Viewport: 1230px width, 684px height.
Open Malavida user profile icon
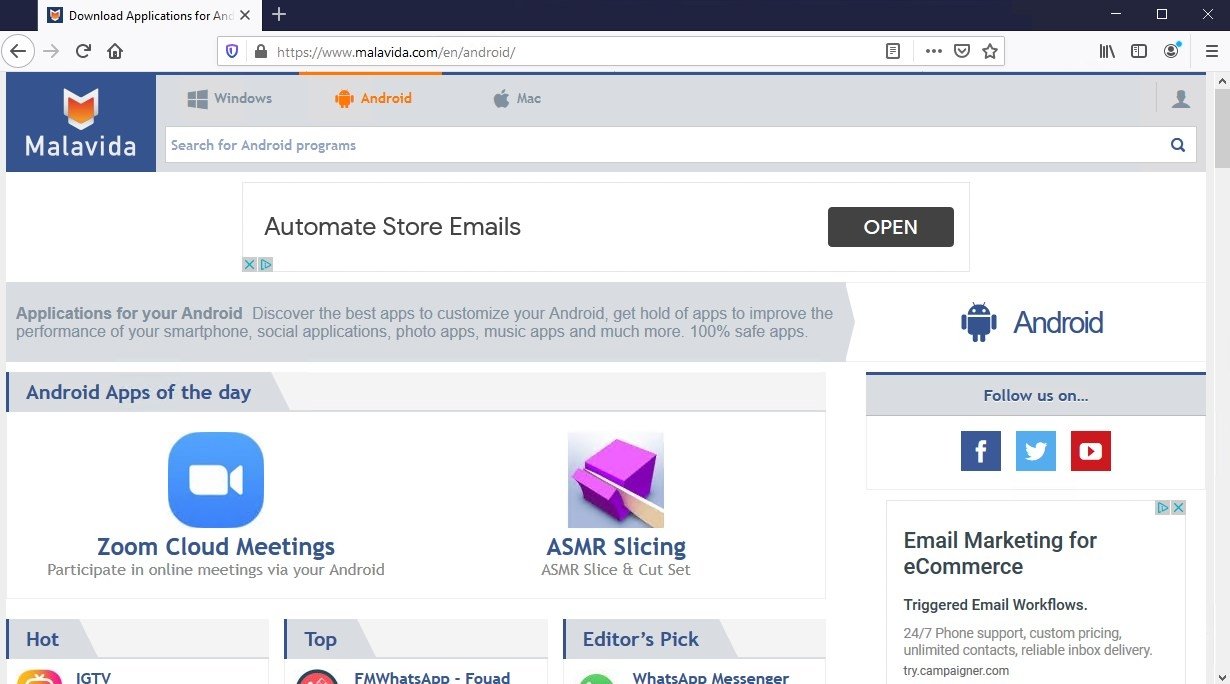(1181, 98)
